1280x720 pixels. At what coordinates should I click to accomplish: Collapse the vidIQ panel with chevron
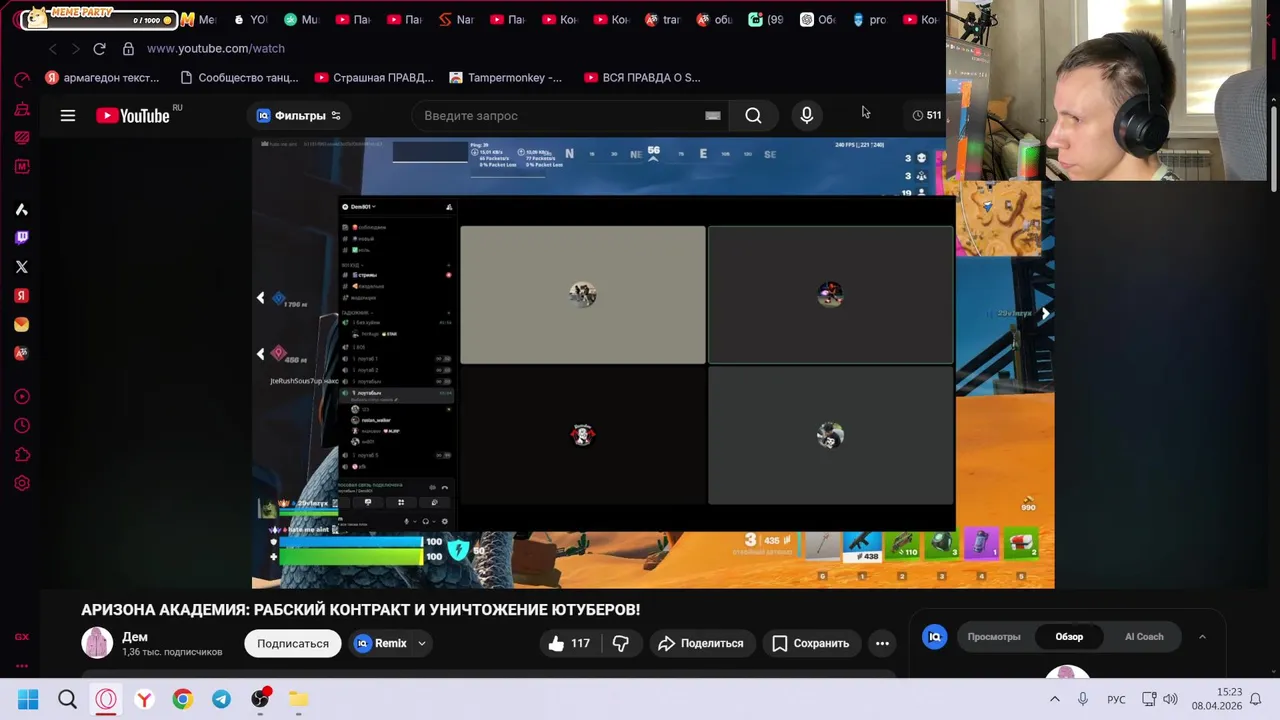click(x=1202, y=637)
